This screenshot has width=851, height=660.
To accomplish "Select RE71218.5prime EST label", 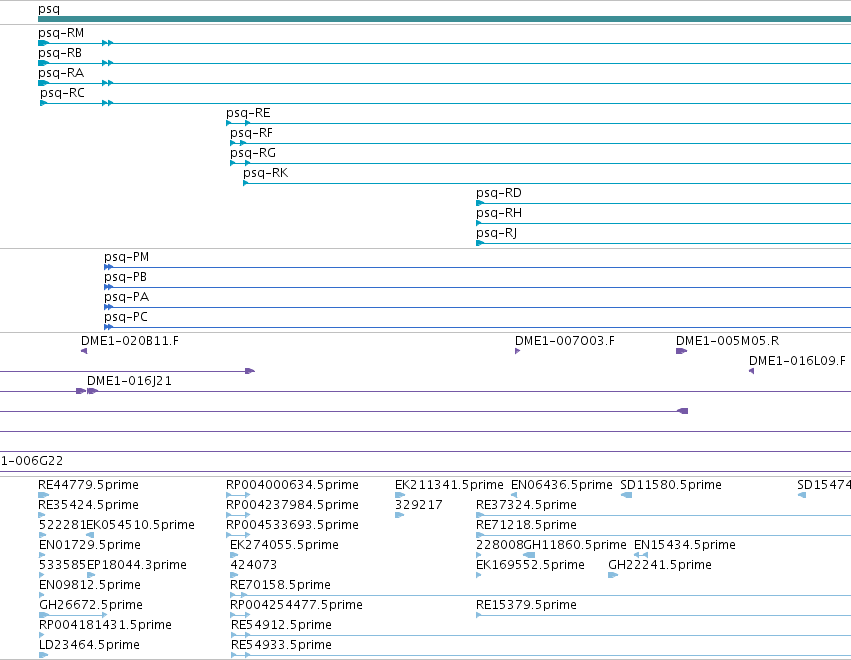I will point(526,525).
